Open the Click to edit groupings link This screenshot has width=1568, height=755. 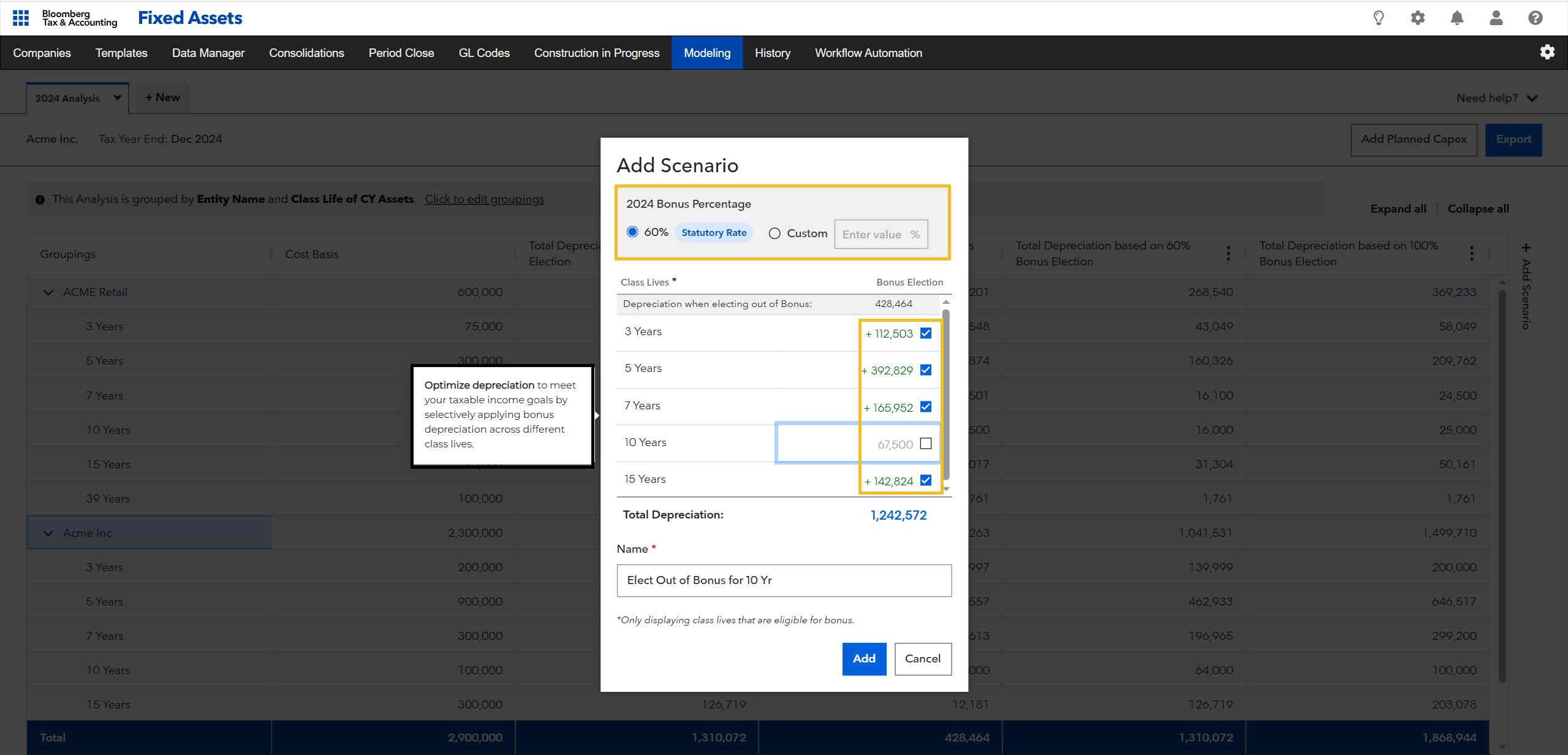coord(484,199)
